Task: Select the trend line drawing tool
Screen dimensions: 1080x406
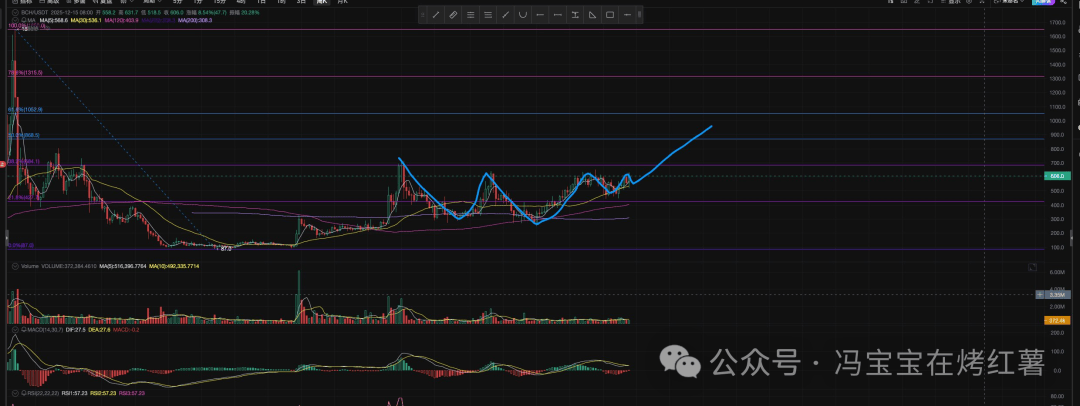Action: coord(436,14)
